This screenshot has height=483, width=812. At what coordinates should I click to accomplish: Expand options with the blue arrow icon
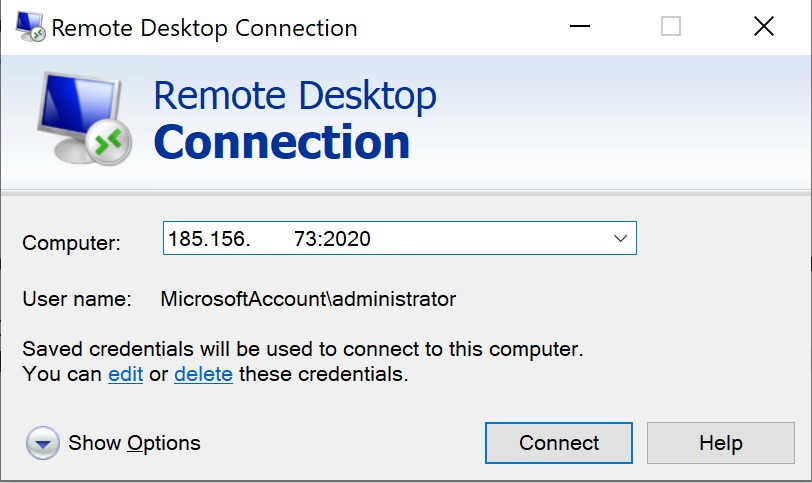[x=42, y=443]
